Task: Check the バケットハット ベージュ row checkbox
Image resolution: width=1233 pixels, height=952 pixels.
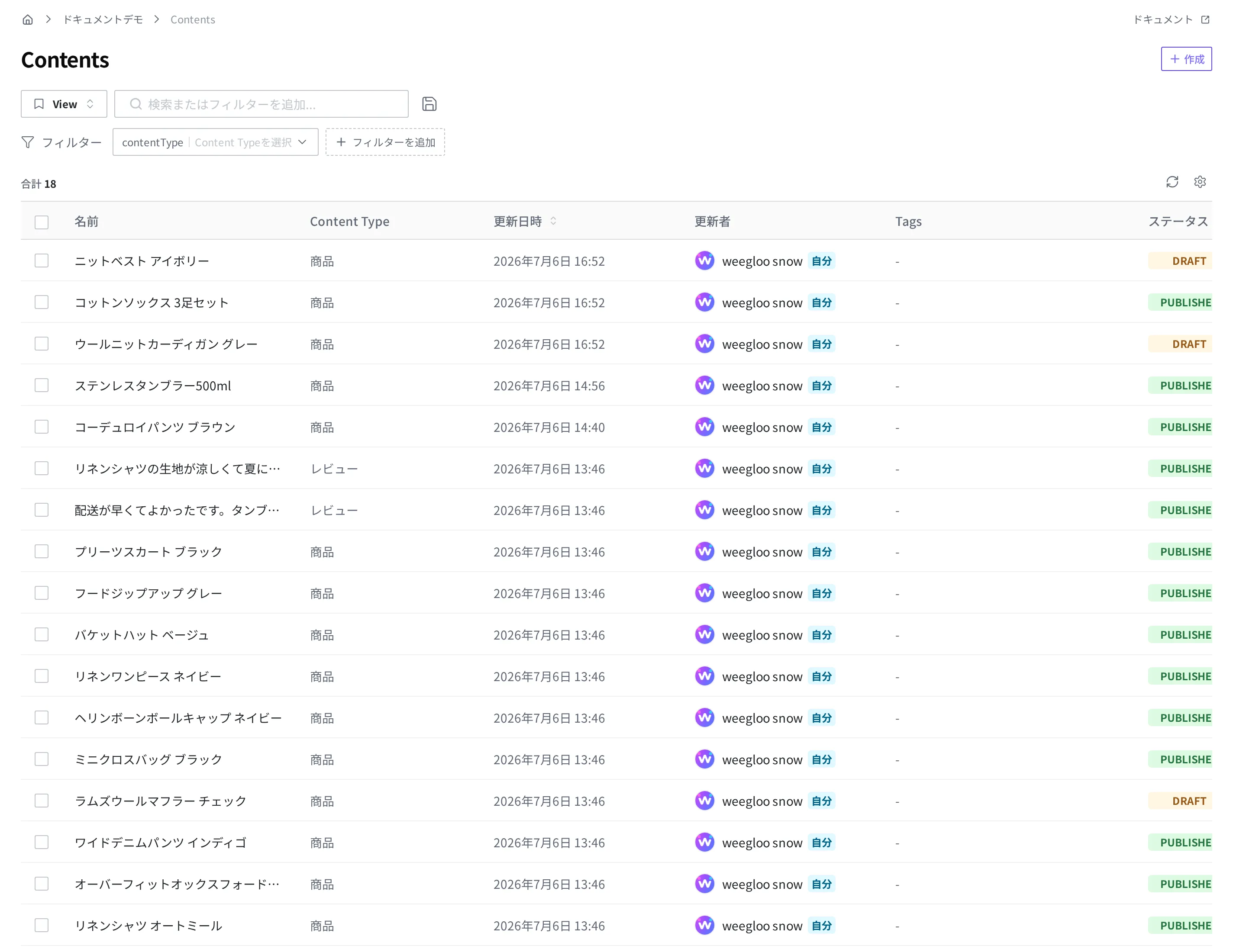Action: [41, 635]
